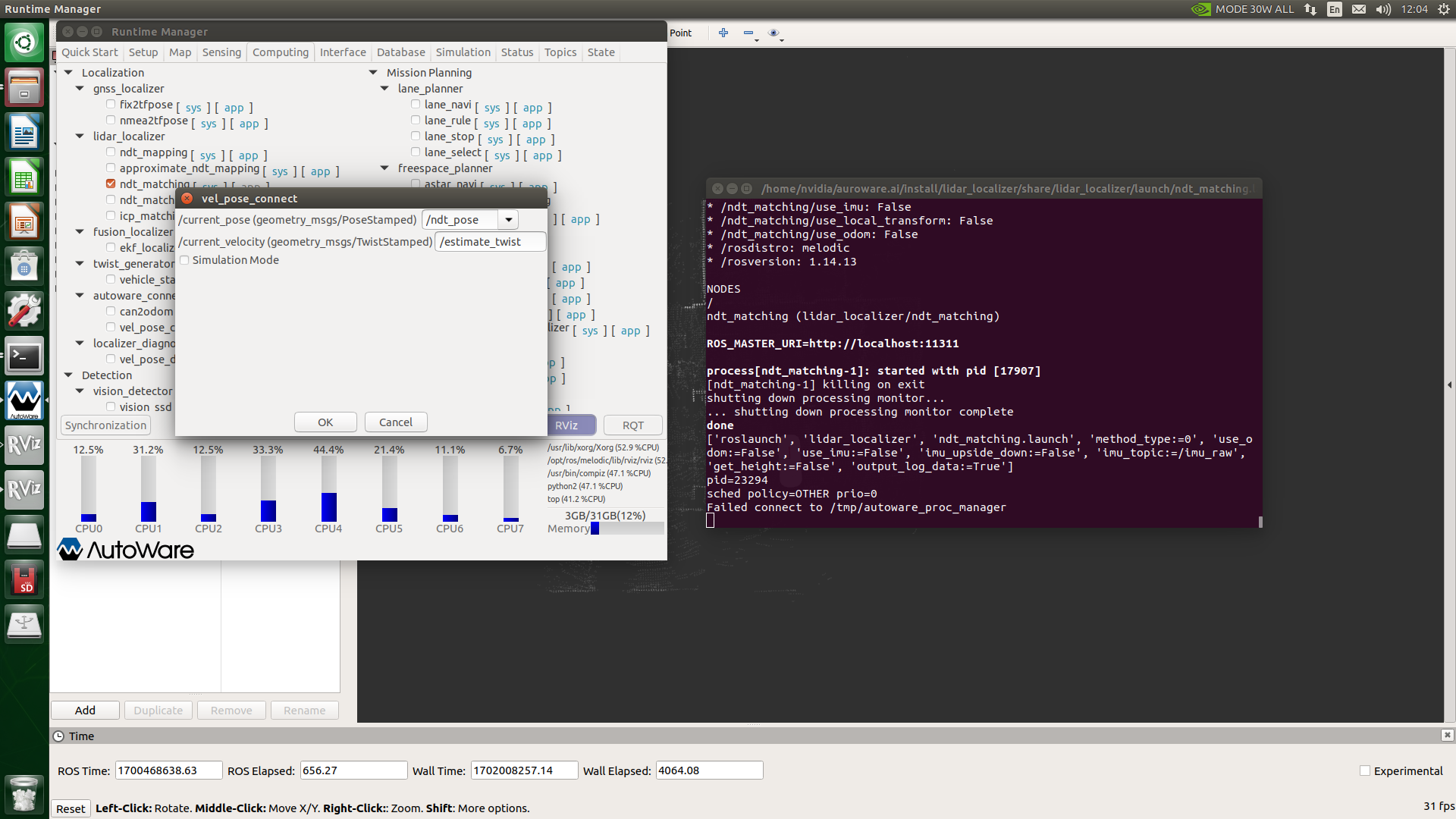Click the Memory usage bar
The width and height of the screenshot is (1456, 819).
coord(628,529)
